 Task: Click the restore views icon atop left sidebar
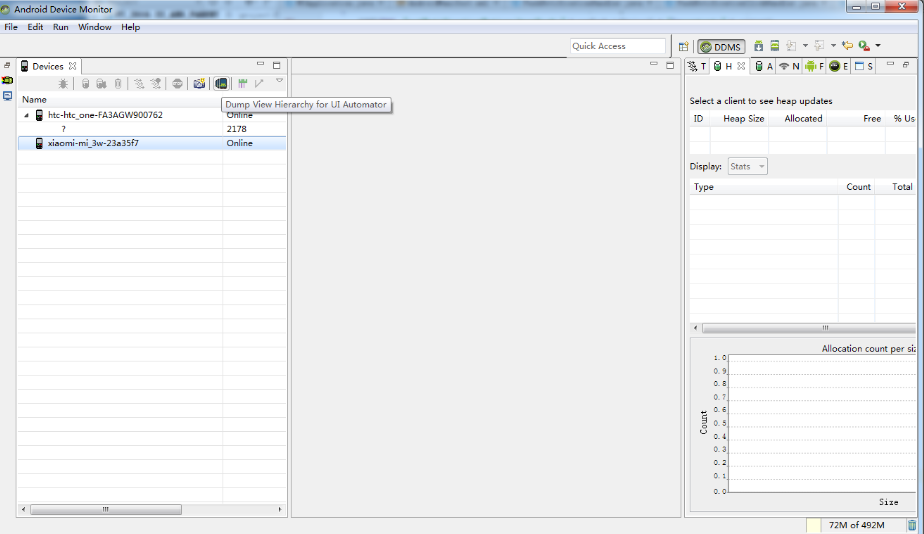(x=7, y=65)
